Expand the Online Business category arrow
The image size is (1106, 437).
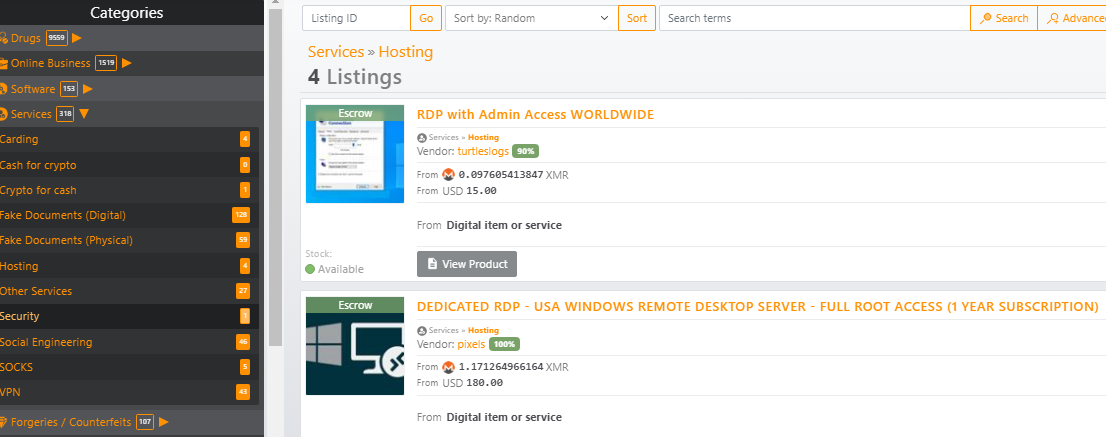click(127, 64)
